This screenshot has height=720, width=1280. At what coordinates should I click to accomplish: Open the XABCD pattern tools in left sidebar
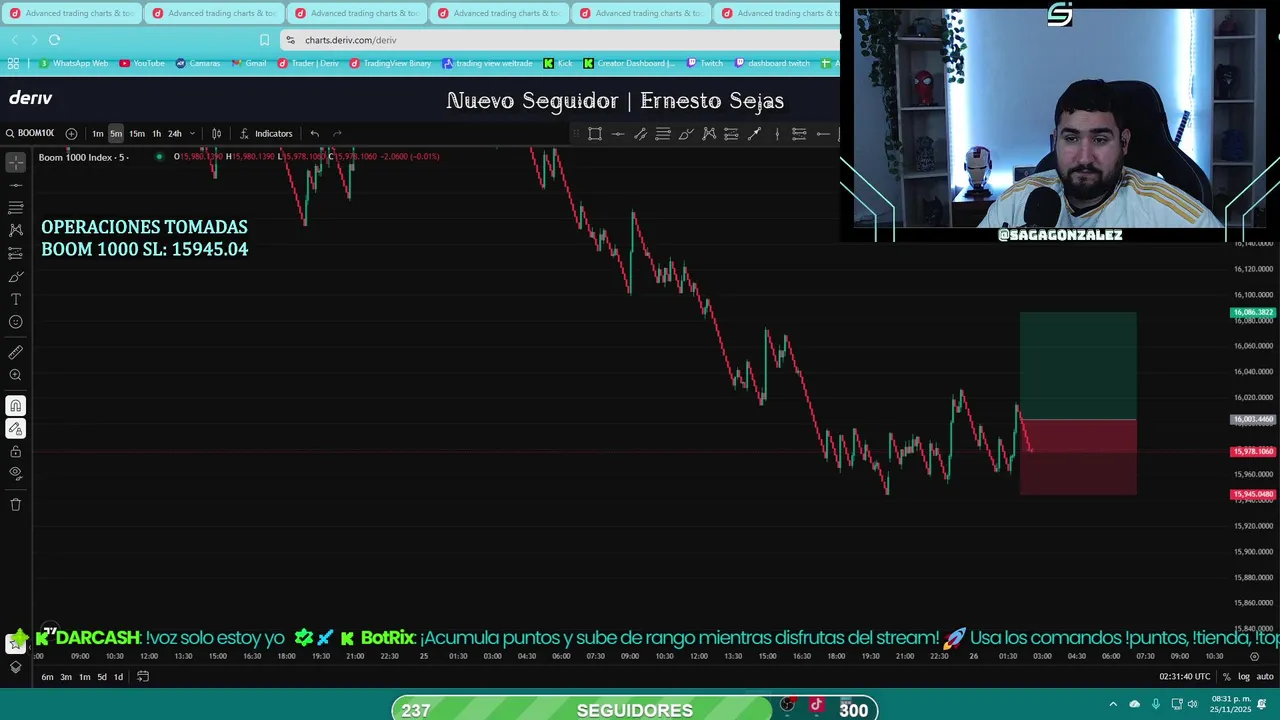(16, 230)
